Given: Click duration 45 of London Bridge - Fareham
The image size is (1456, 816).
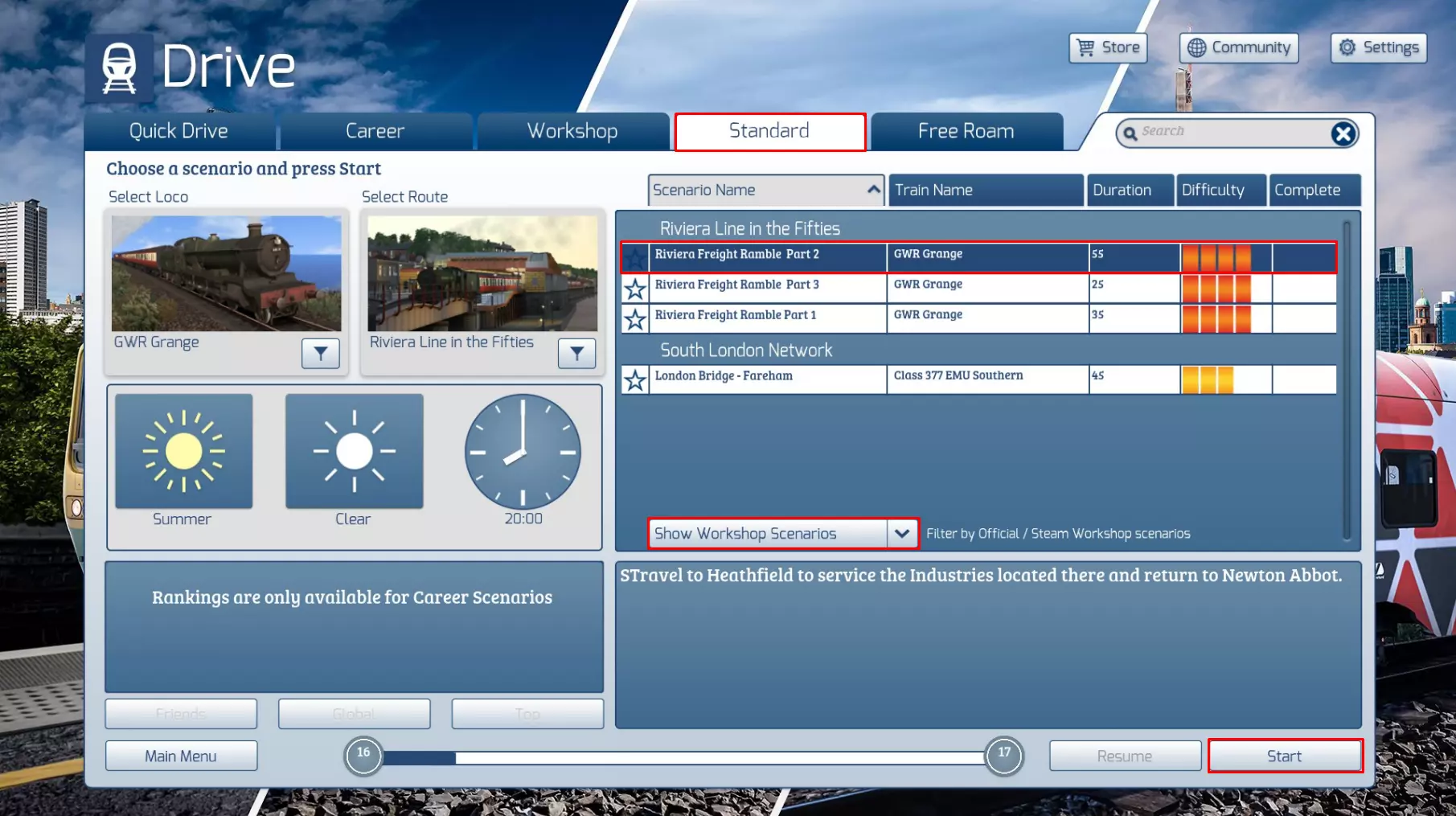Looking at the screenshot, I should (1097, 375).
